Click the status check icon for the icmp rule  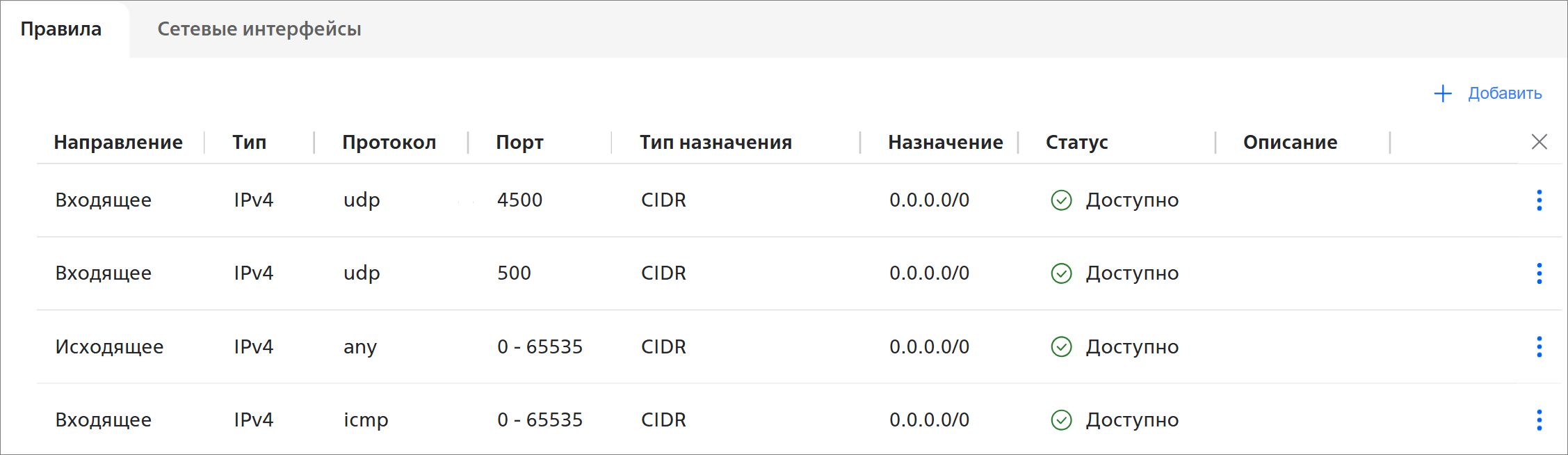point(1061,420)
